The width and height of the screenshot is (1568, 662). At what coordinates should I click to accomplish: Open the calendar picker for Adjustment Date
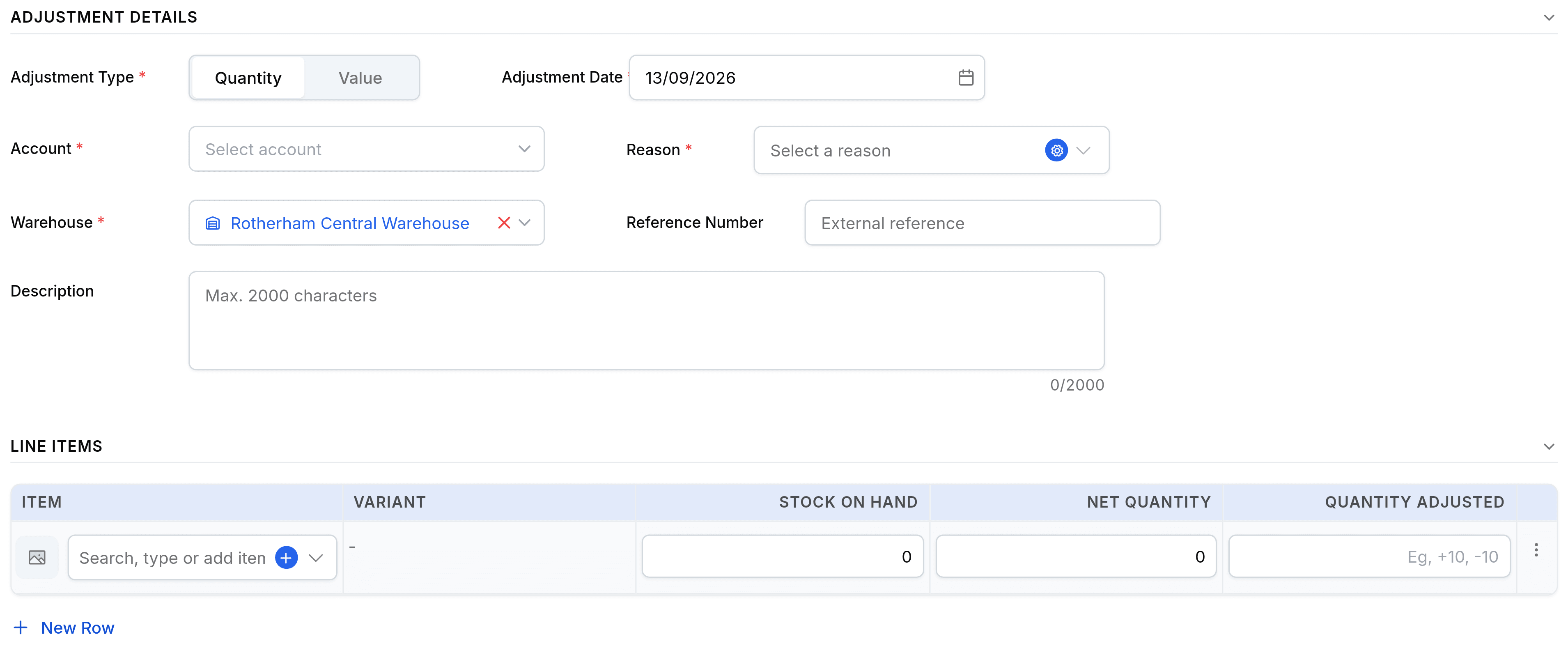[x=965, y=78]
